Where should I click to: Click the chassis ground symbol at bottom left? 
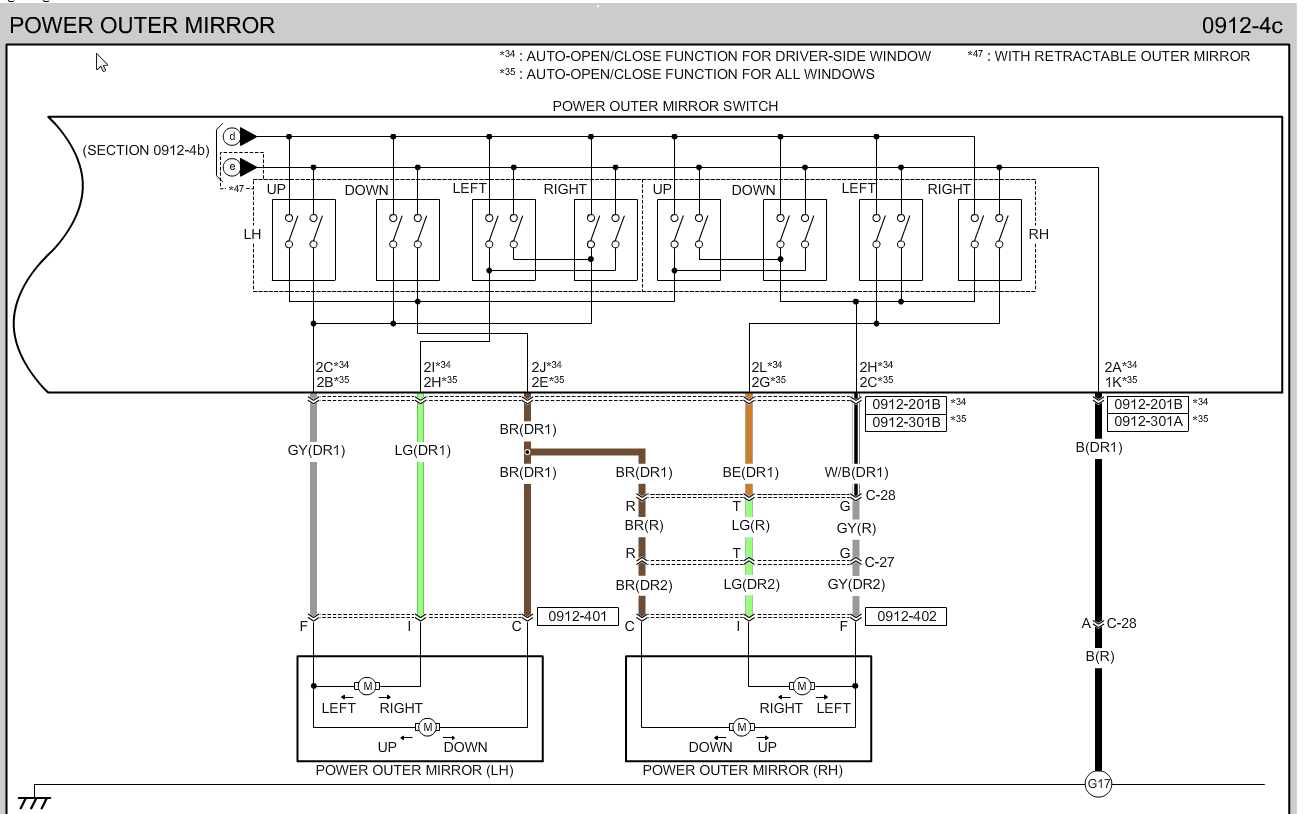point(34,802)
